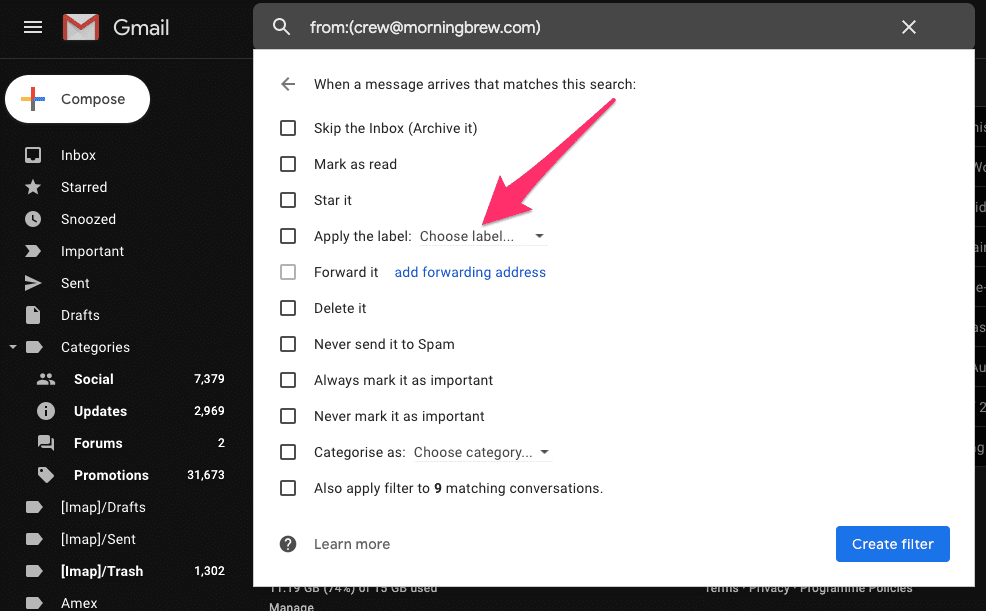Click the Compose button

pyautogui.click(x=77, y=99)
